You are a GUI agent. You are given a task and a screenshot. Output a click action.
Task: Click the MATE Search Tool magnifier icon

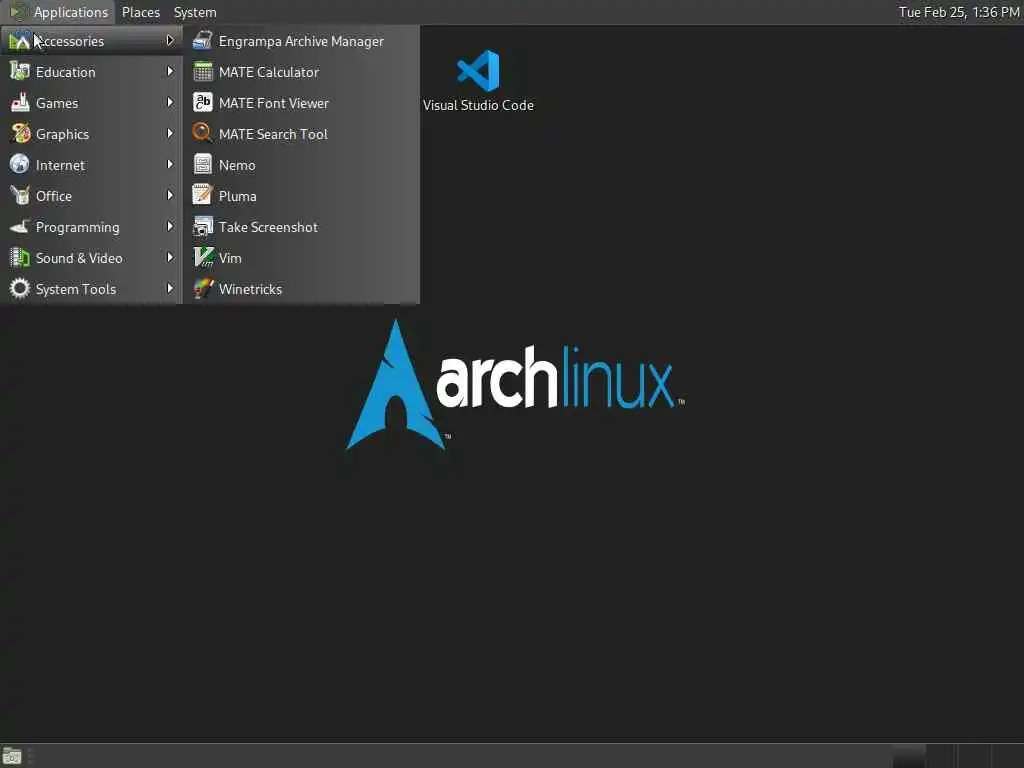tap(202, 133)
